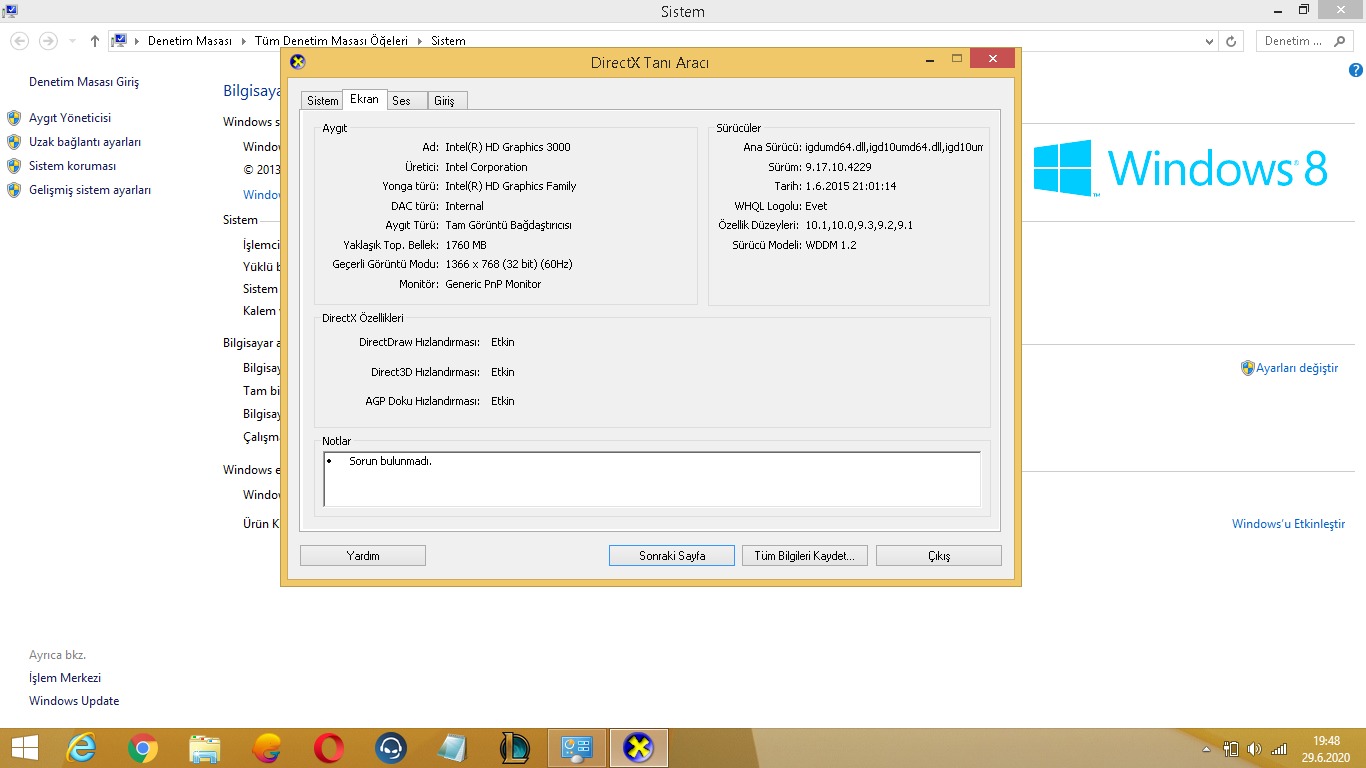Open the network signal tray icon
The height and width of the screenshot is (768, 1366).
[x=1279, y=749]
